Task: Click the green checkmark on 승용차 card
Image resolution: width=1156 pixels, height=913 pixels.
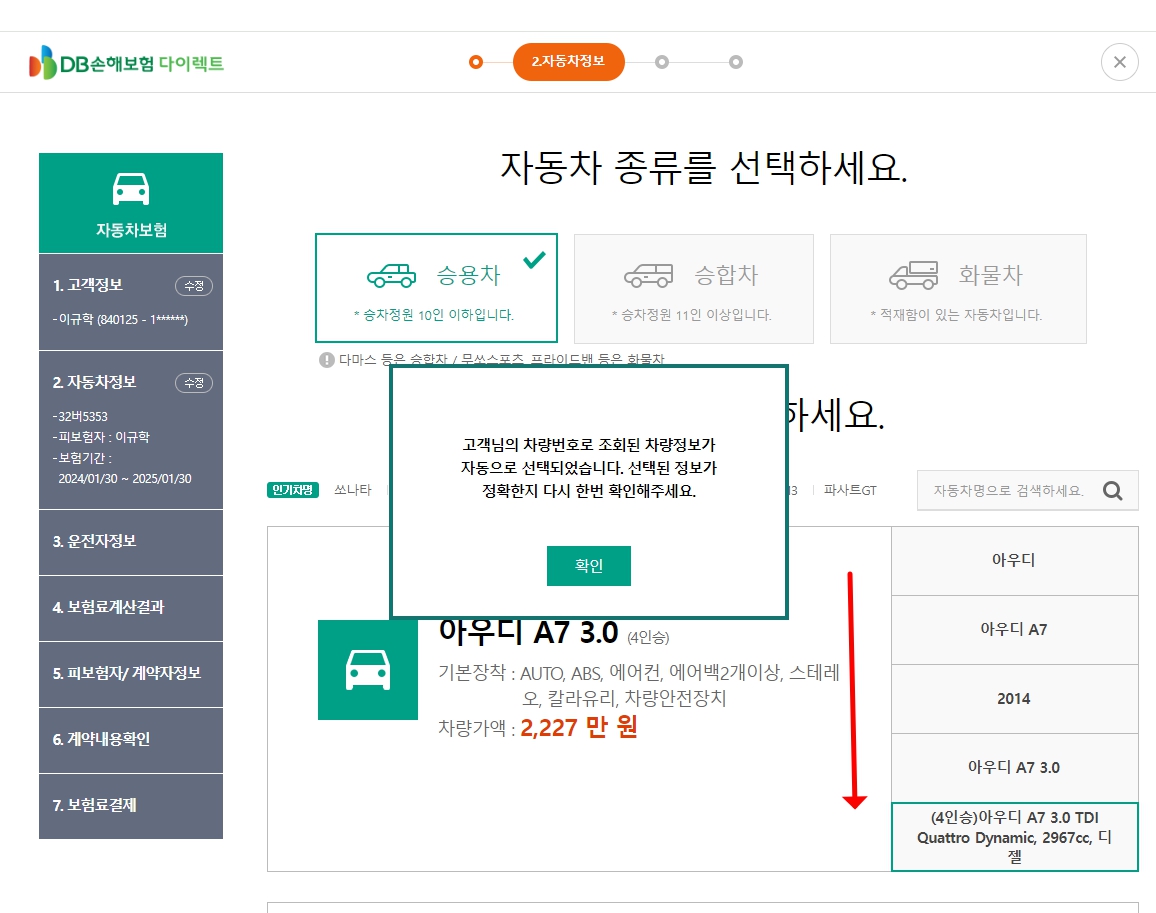Action: (x=535, y=260)
